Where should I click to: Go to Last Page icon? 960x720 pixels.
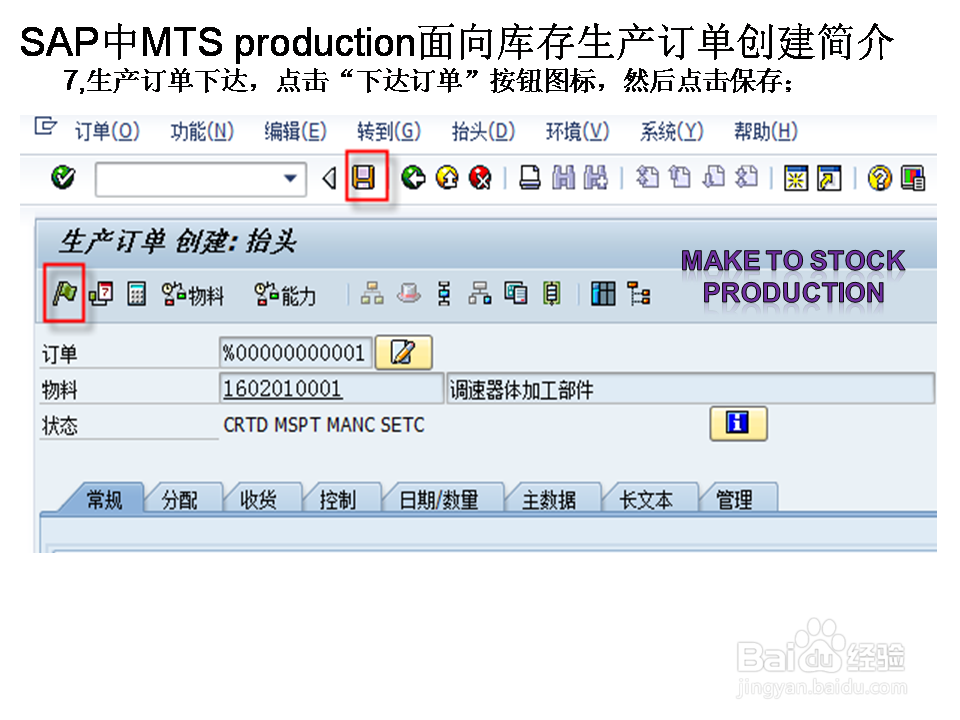(x=746, y=178)
